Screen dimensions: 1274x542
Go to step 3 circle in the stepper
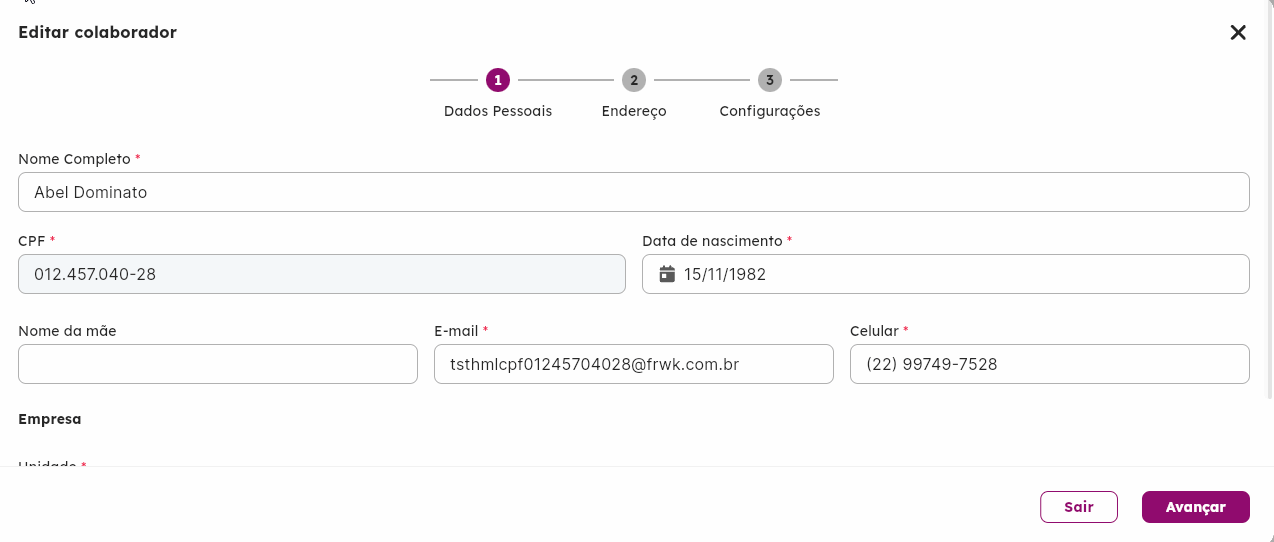[x=770, y=80]
